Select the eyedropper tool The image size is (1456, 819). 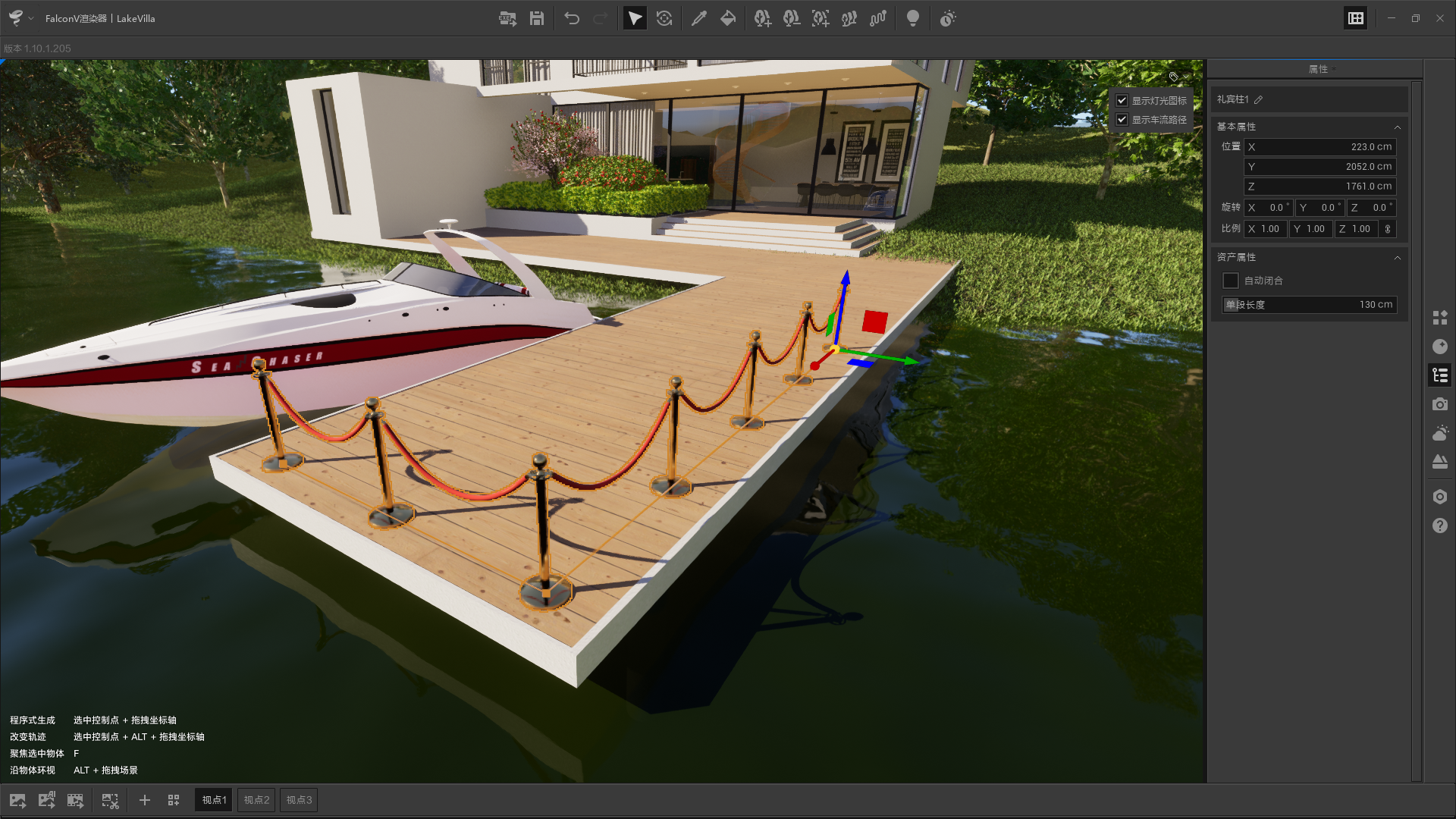coord(699,17)
